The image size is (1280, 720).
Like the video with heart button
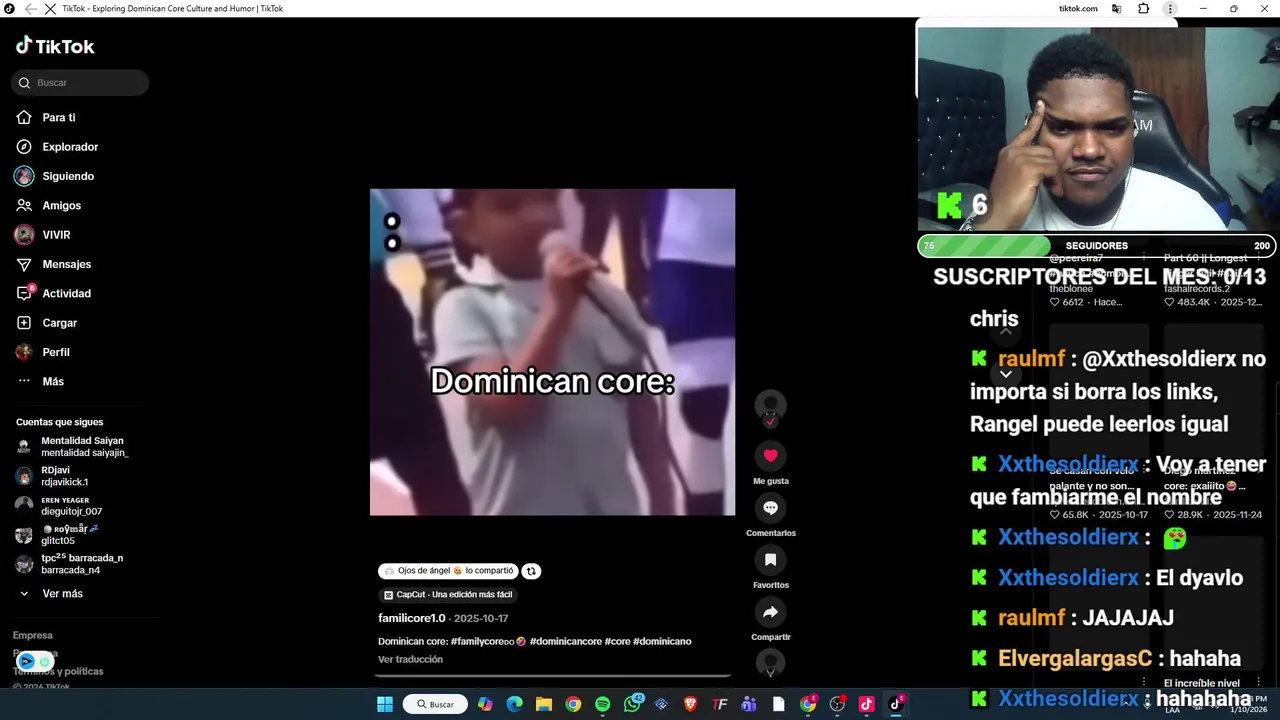[770, 455]
